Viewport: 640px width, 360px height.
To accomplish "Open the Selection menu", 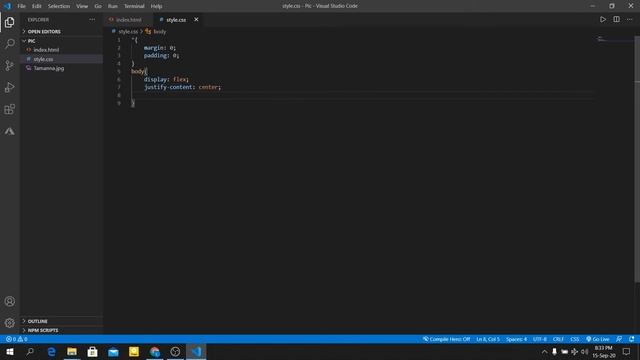I will (x=59, y=6).
